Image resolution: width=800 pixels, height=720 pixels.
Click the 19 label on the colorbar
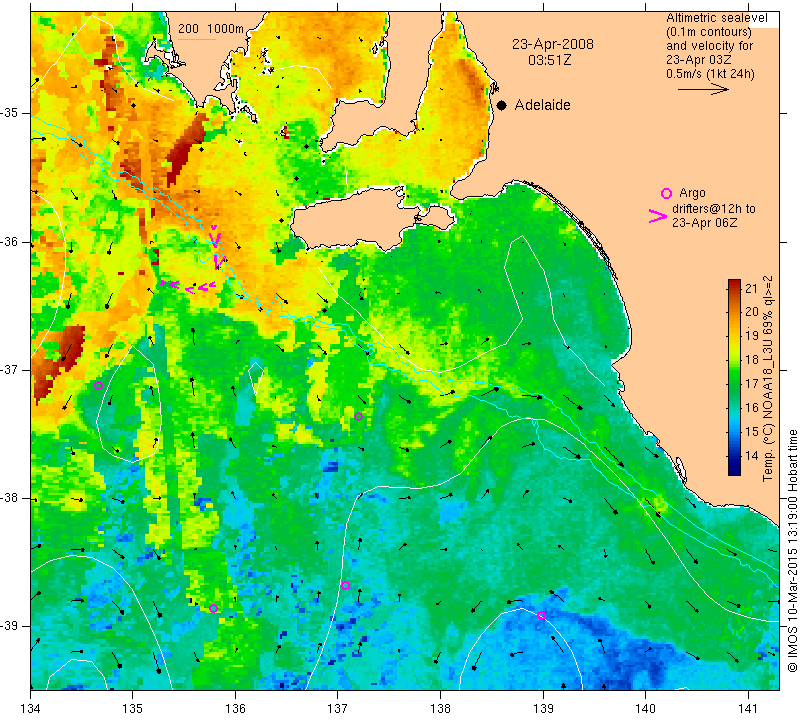point(752,336)
